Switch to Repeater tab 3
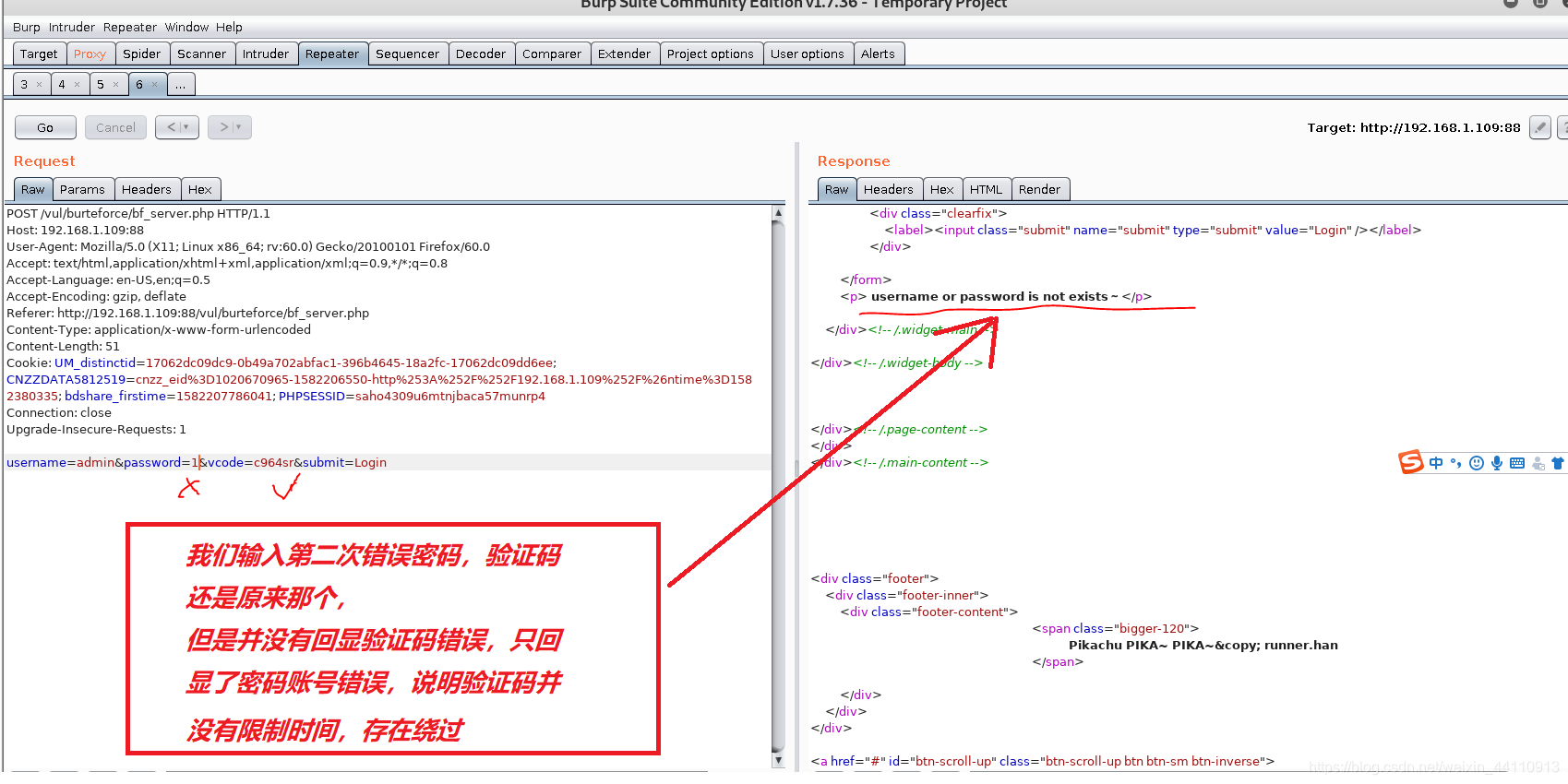Image resolution: width=1568 pixels, height=784 pixels. tap(25, 84)
